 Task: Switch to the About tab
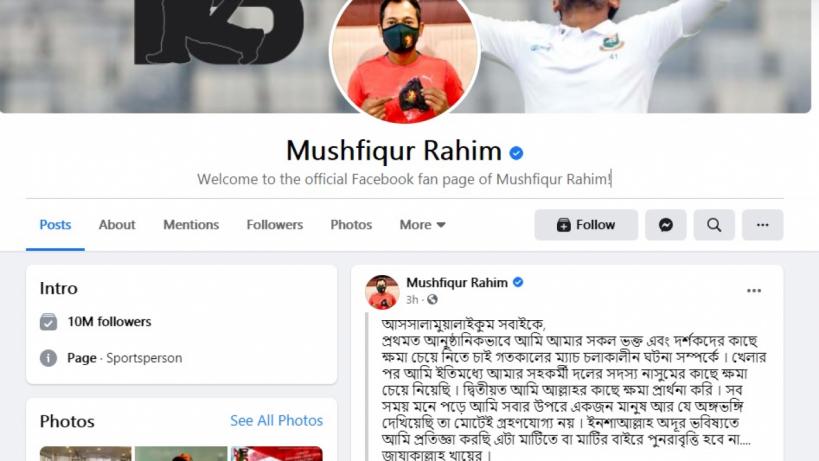pyautogui.click(x=117, y=225)
